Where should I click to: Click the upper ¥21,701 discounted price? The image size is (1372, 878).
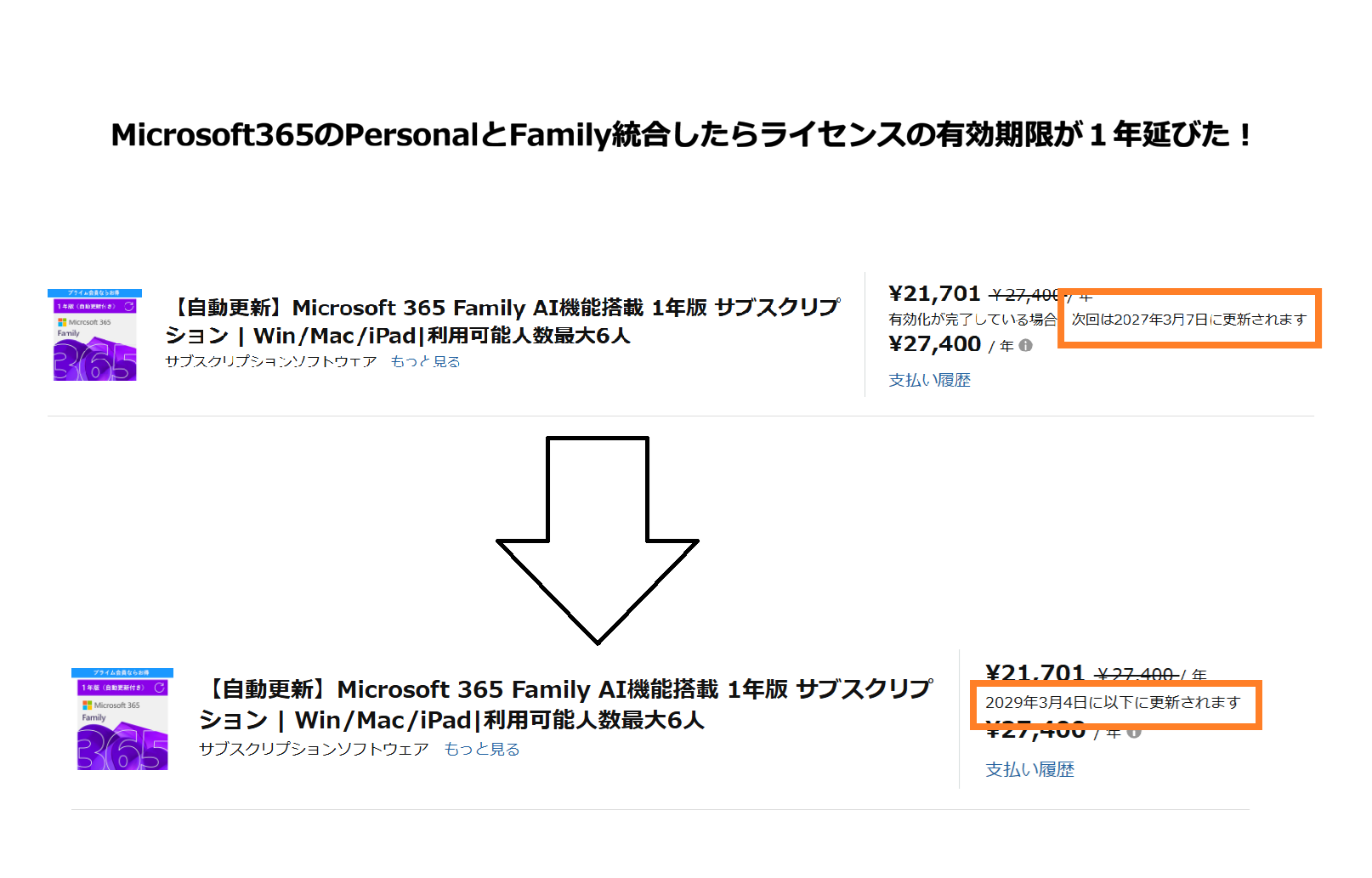pos(934,294)
